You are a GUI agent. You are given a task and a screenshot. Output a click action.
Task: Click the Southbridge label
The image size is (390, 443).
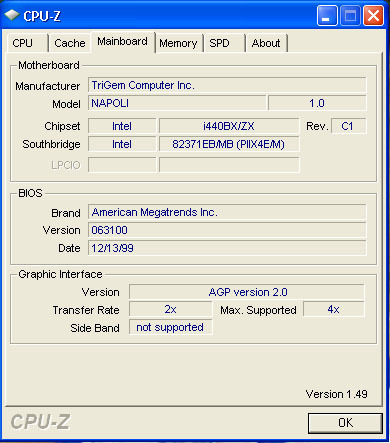tap(51, 144)
